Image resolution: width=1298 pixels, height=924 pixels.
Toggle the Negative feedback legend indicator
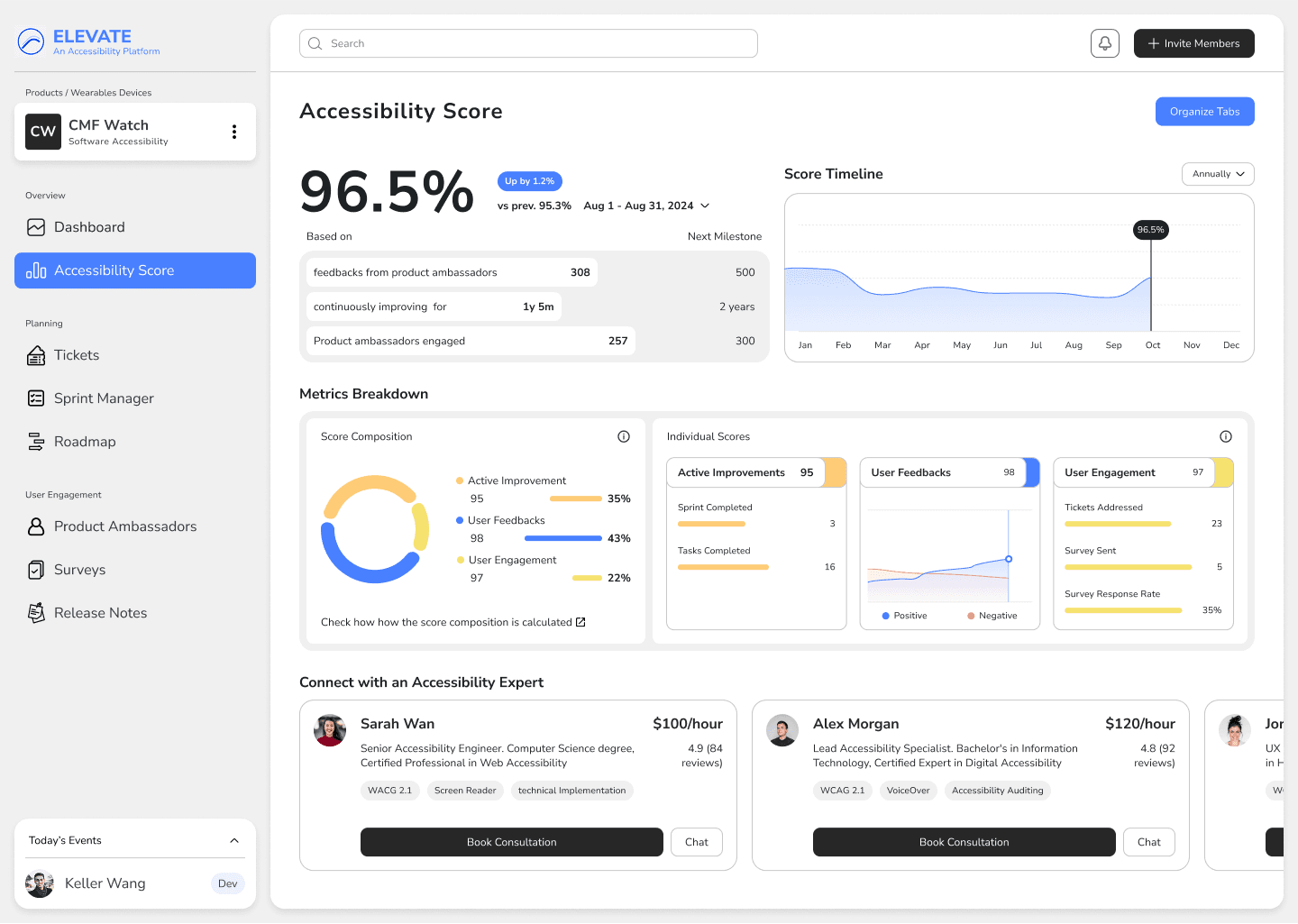click(x=970, y=615)
